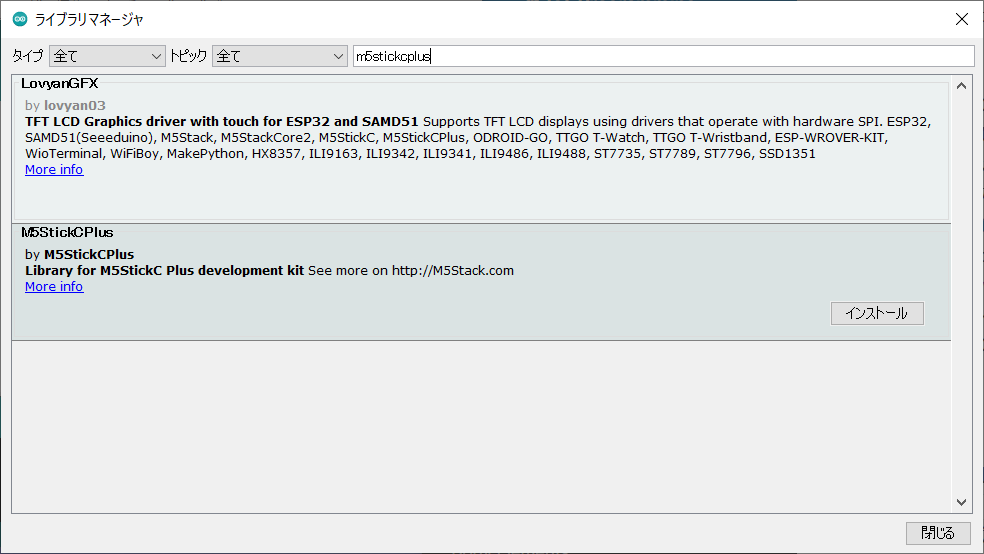Expand the トピック filter dropdown
The width and height of the screenshot is (984, 554).
point(279,56)
